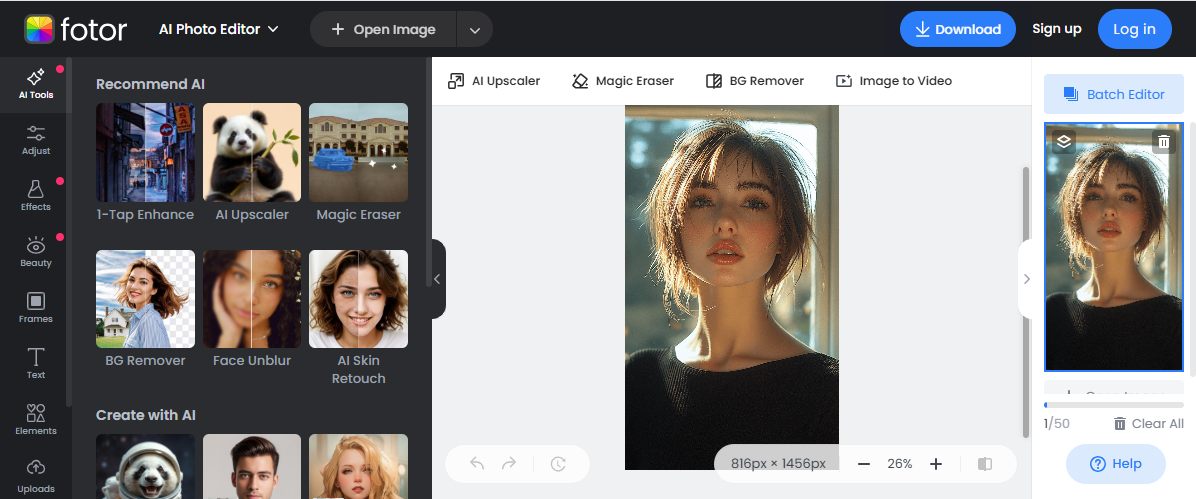Click the redo arrow icon
Image resolution: width=1196 pixels, height=499 pixels.
tap(509, 464)
